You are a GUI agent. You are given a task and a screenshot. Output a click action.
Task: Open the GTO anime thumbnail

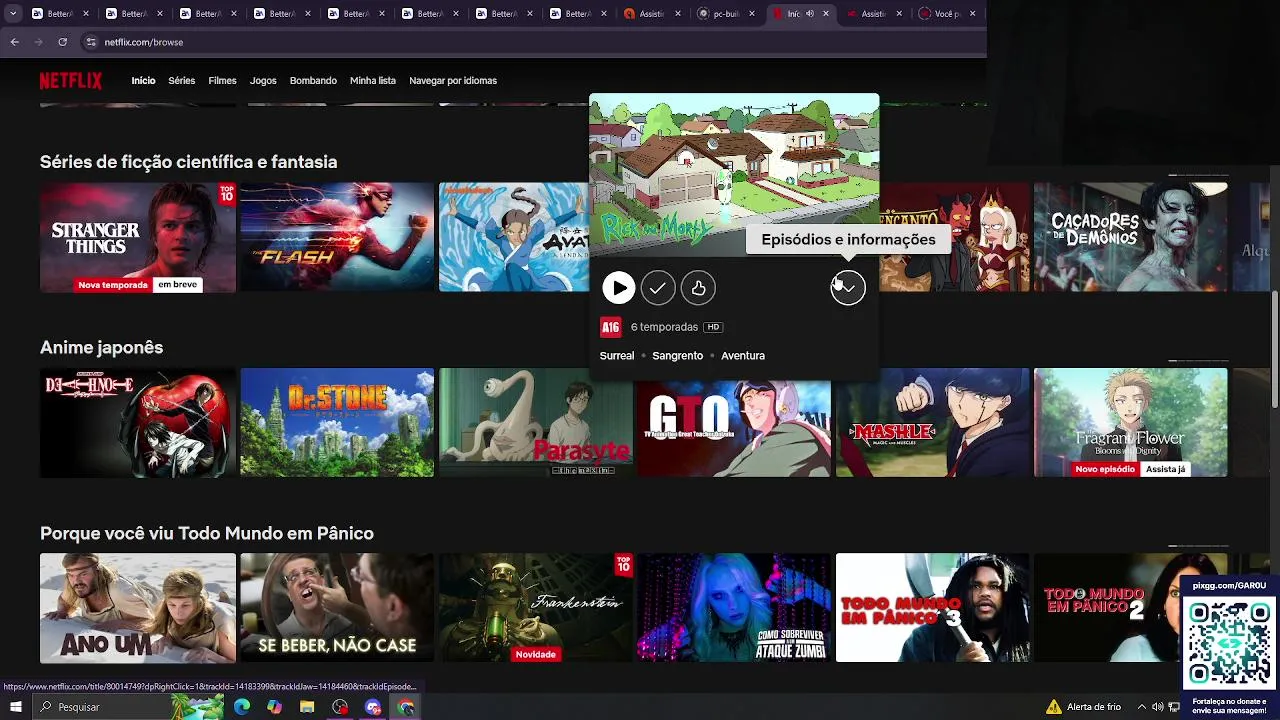pyautogui.click(x=734, y=428)
